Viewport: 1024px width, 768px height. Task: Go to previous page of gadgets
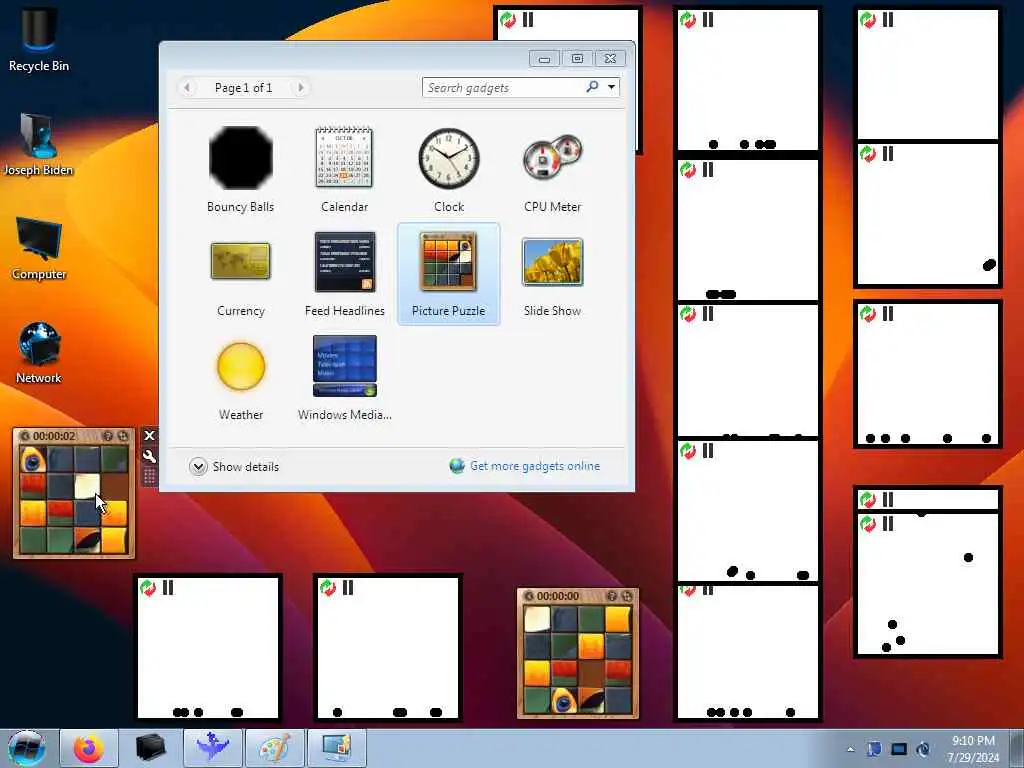coord(187,88)
